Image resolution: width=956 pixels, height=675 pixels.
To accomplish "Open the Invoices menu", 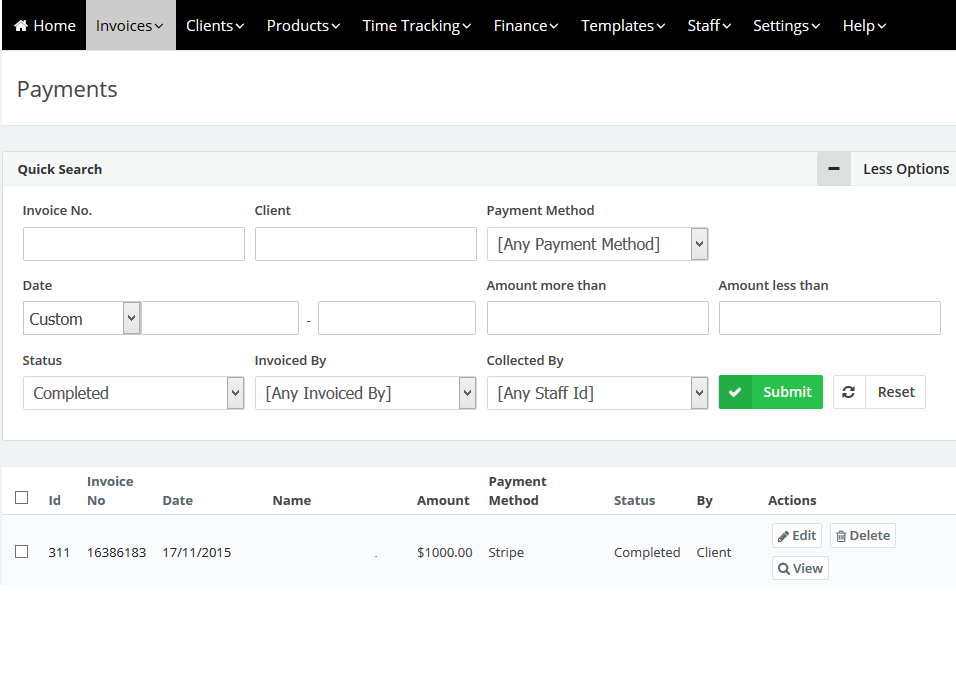I will coord(130,26).
